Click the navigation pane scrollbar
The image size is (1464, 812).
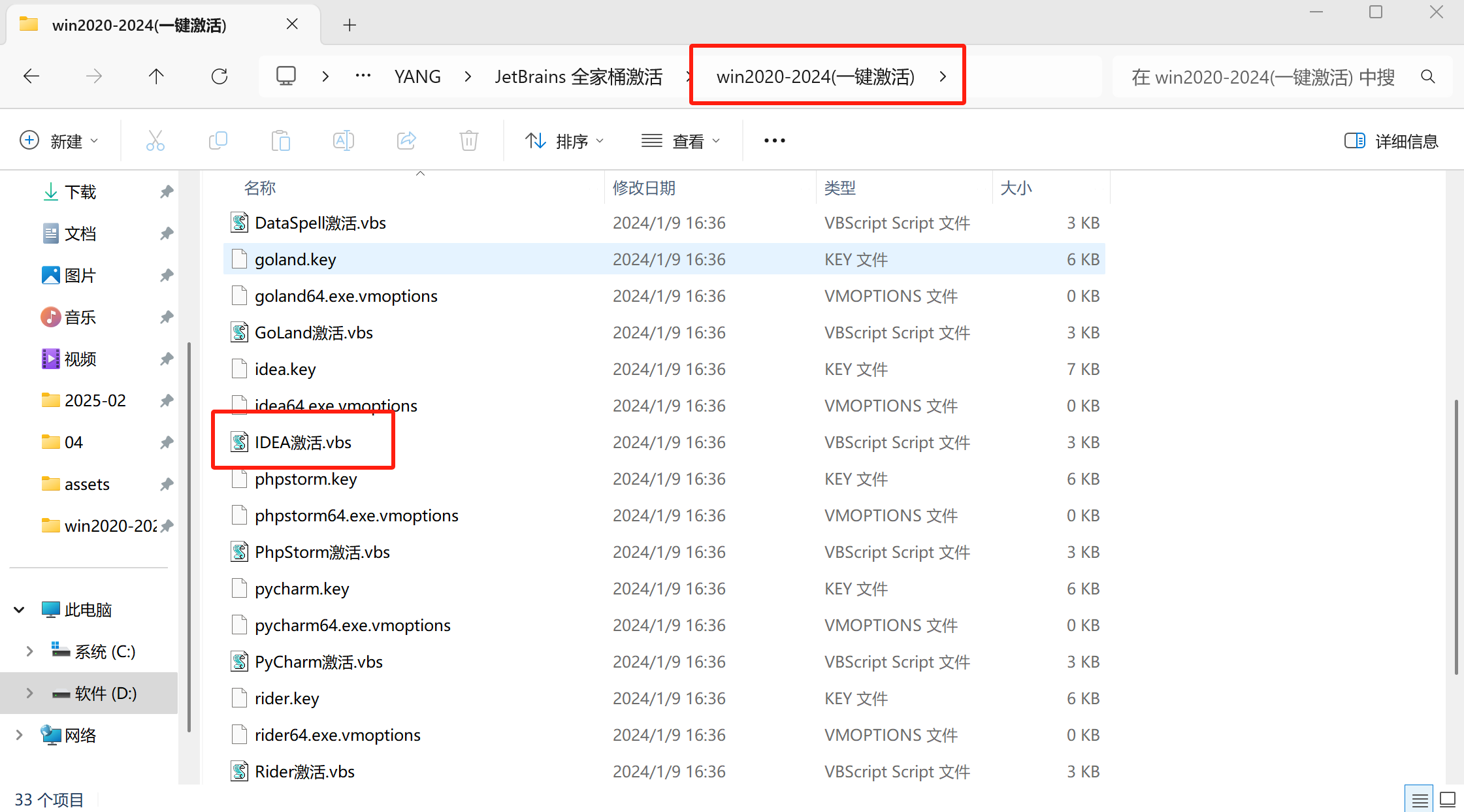point(189,537)
